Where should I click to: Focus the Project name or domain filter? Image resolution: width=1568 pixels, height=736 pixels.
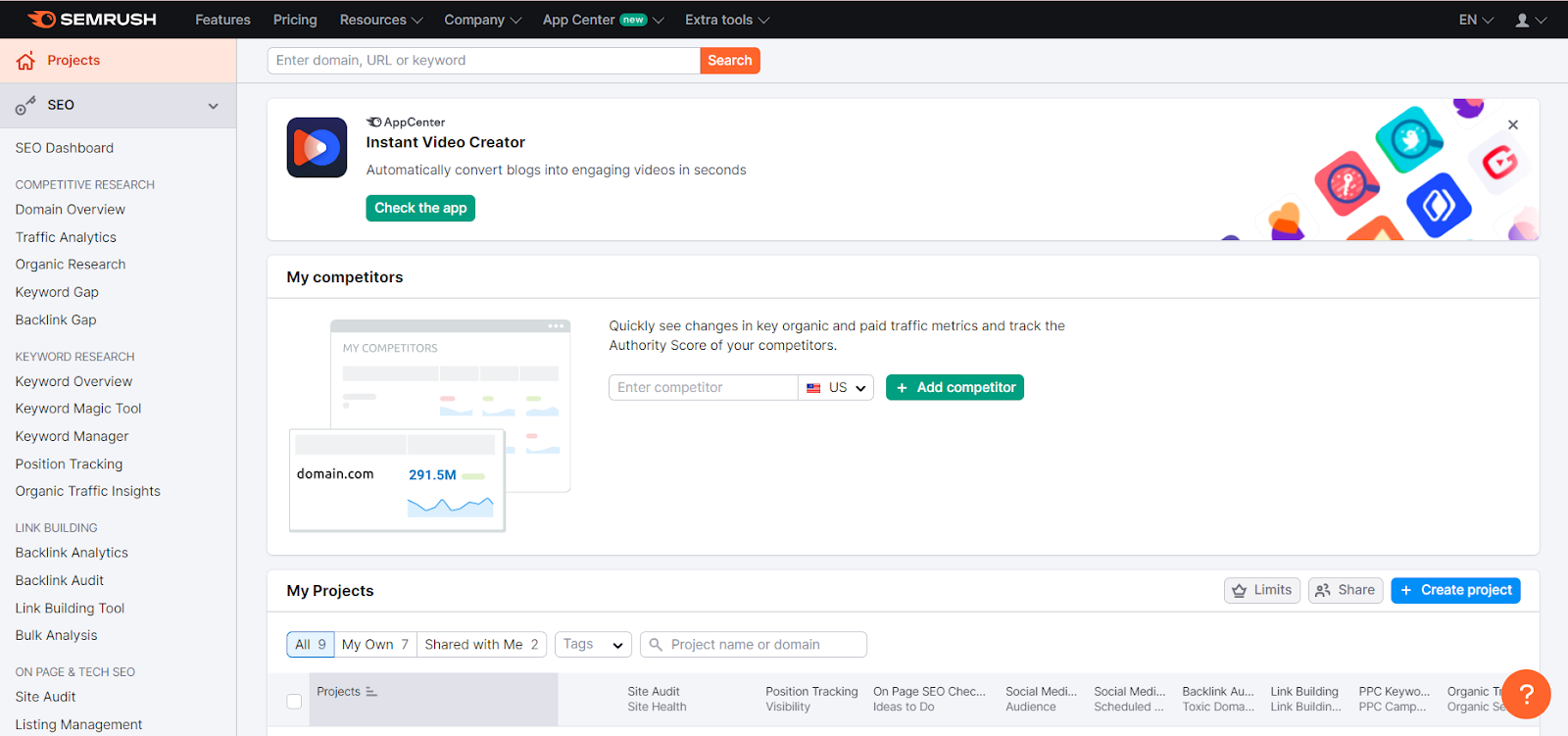(x=754, y=644)
